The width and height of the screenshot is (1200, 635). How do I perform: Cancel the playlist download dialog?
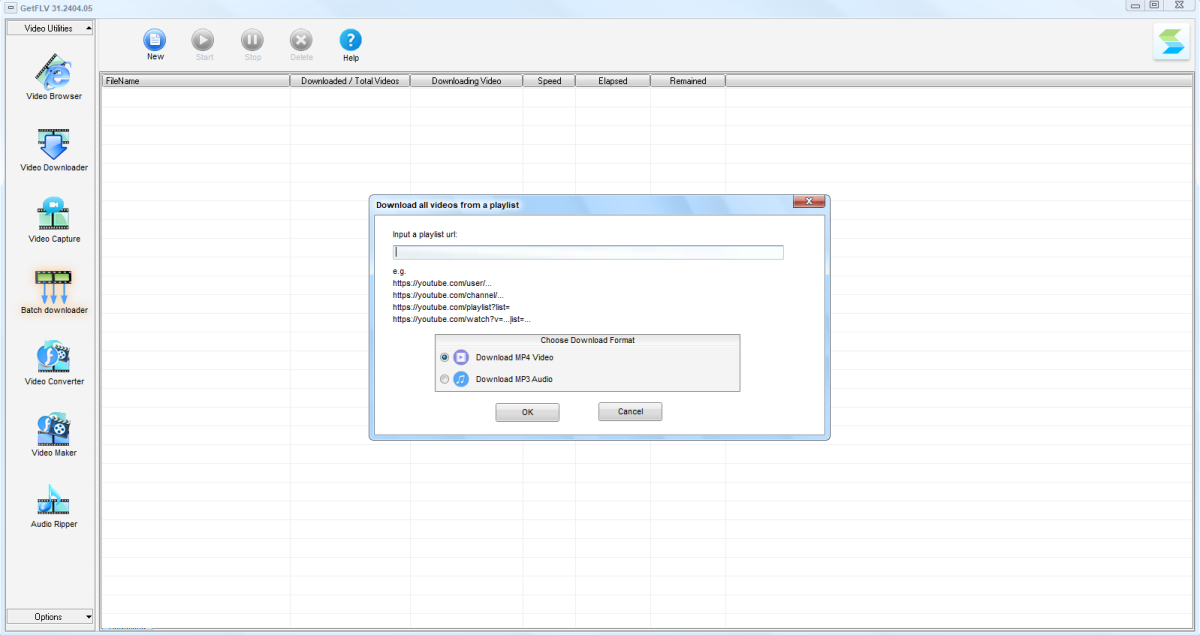click(x=630, y=412)
